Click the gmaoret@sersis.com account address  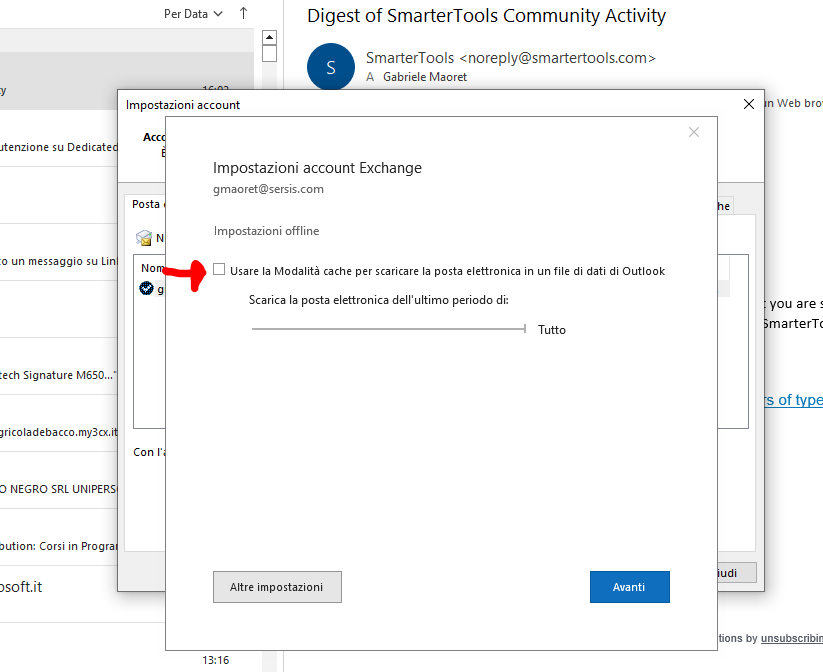click(x=268, y=189)
